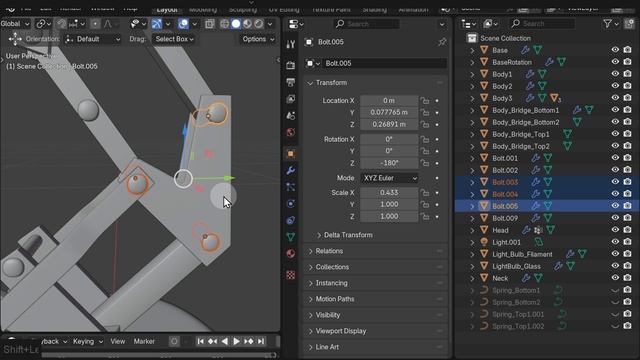
Task: Click the outliner filter funnel icon
Action: click(x=607, y=24)
